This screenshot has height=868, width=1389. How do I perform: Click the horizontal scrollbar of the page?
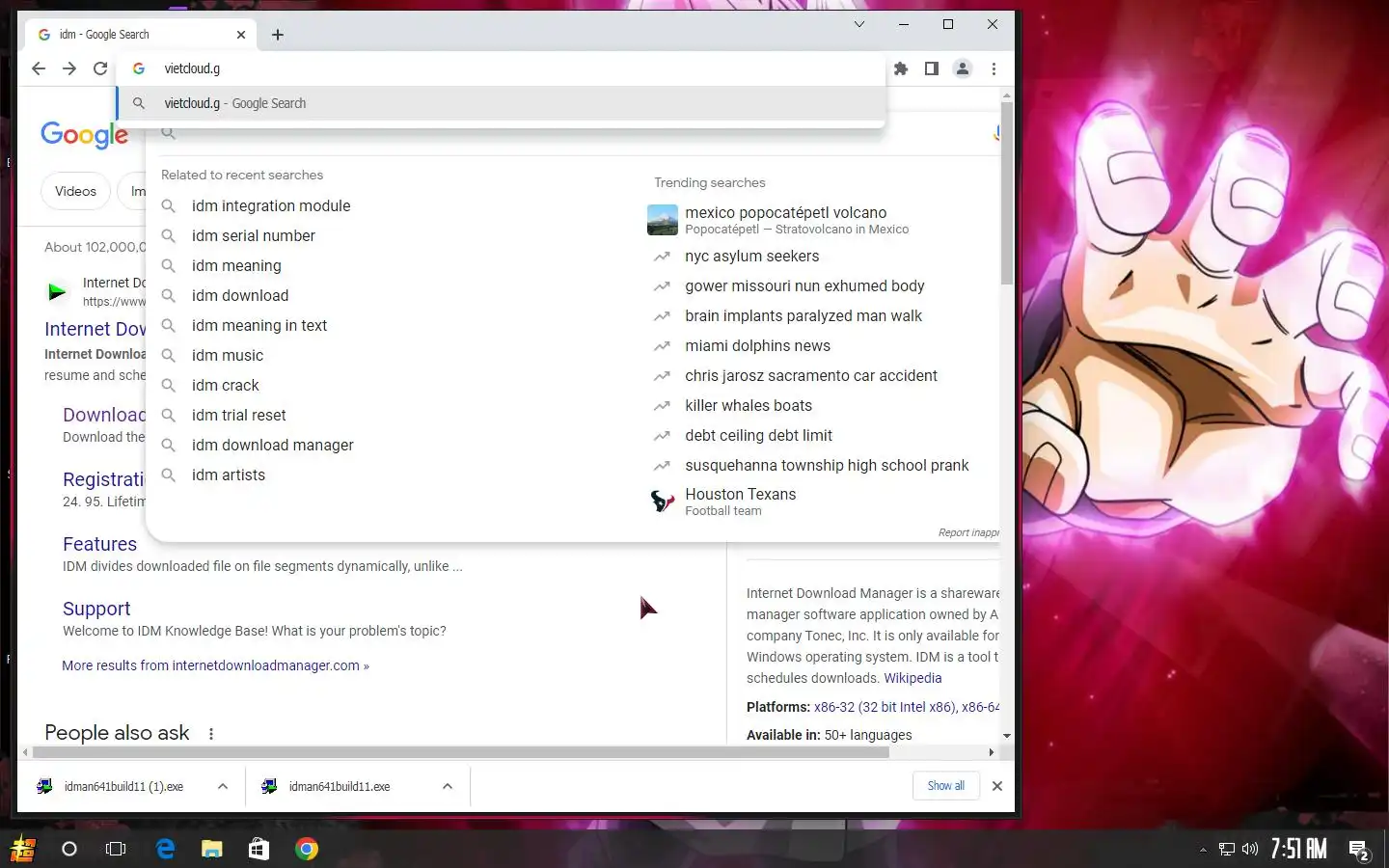click(461, 752)
